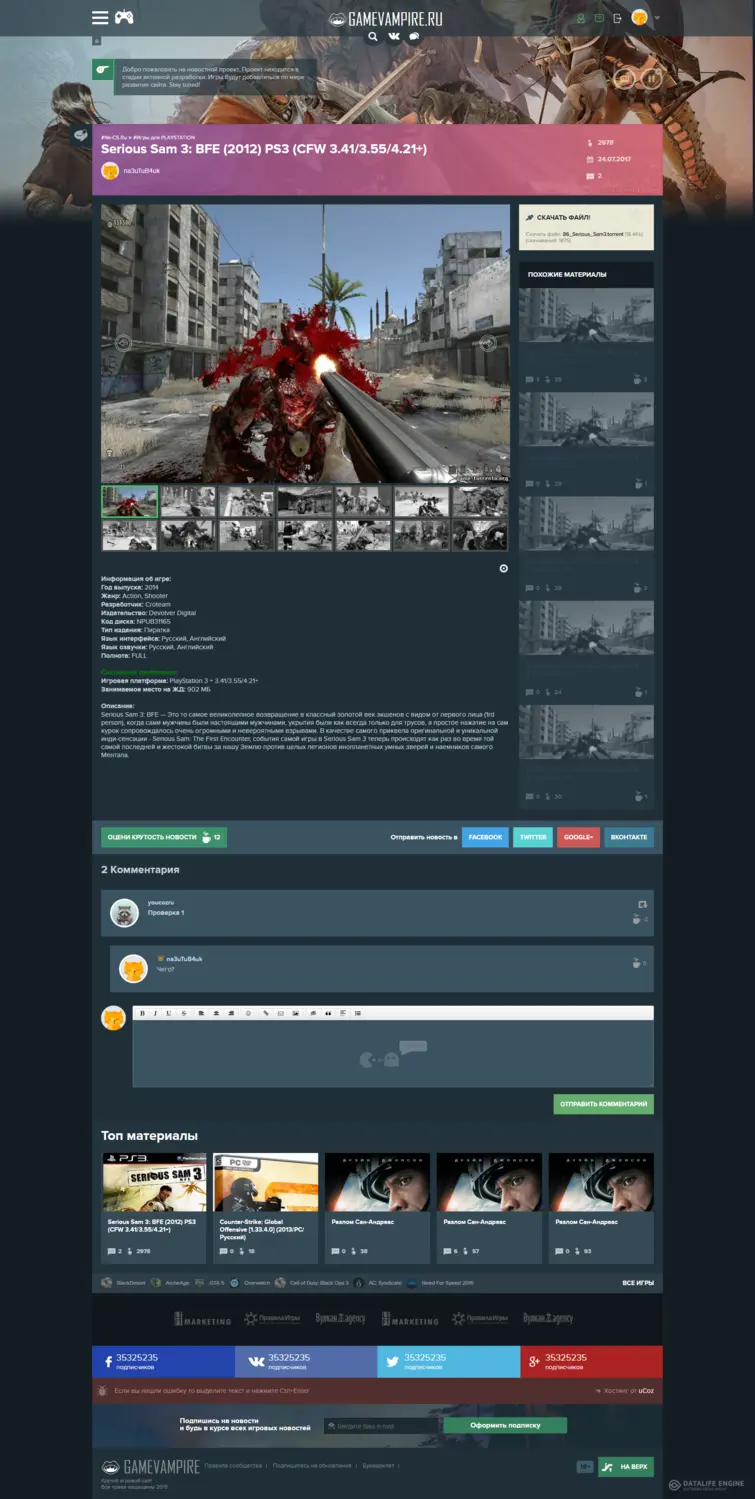Click 'ОЦЕНИ КРУТОСТЬ НОВОСТИ' rating button
Viewport: 755px width, 1499px height.
tap(164, 837)
